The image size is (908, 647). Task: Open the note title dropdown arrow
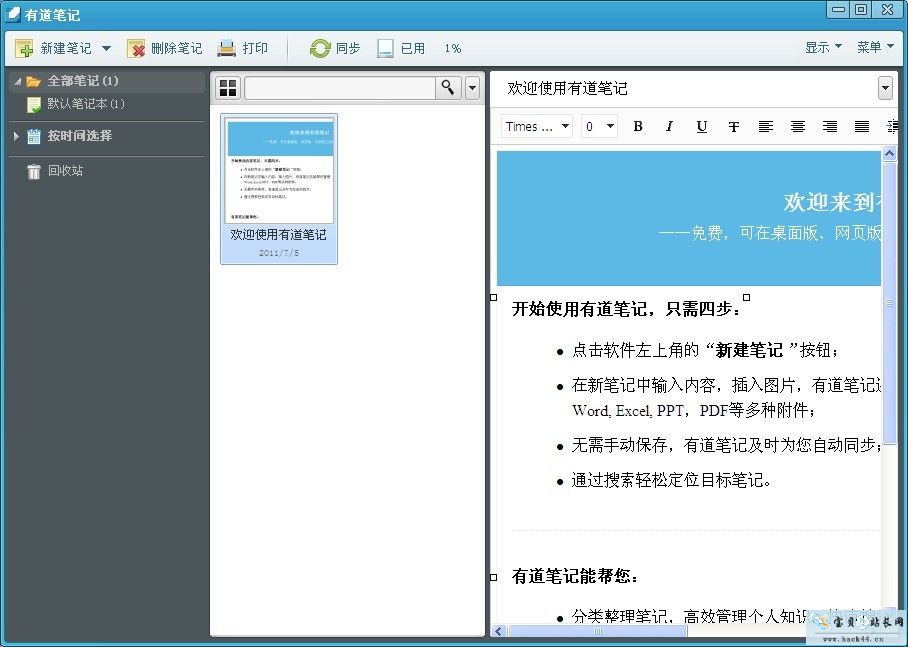885,88
